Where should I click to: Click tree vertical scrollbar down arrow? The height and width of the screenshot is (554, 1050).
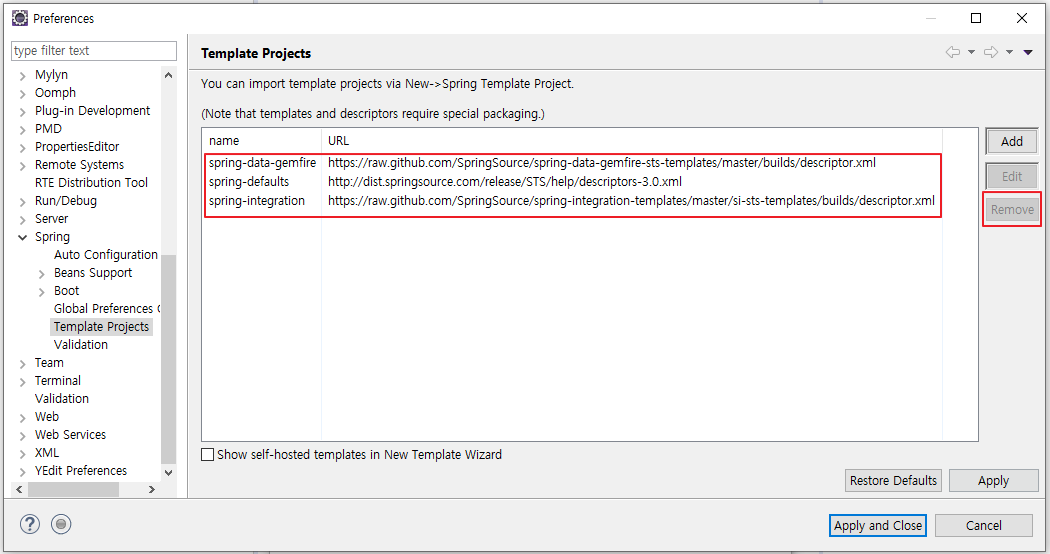pos(169,472)
